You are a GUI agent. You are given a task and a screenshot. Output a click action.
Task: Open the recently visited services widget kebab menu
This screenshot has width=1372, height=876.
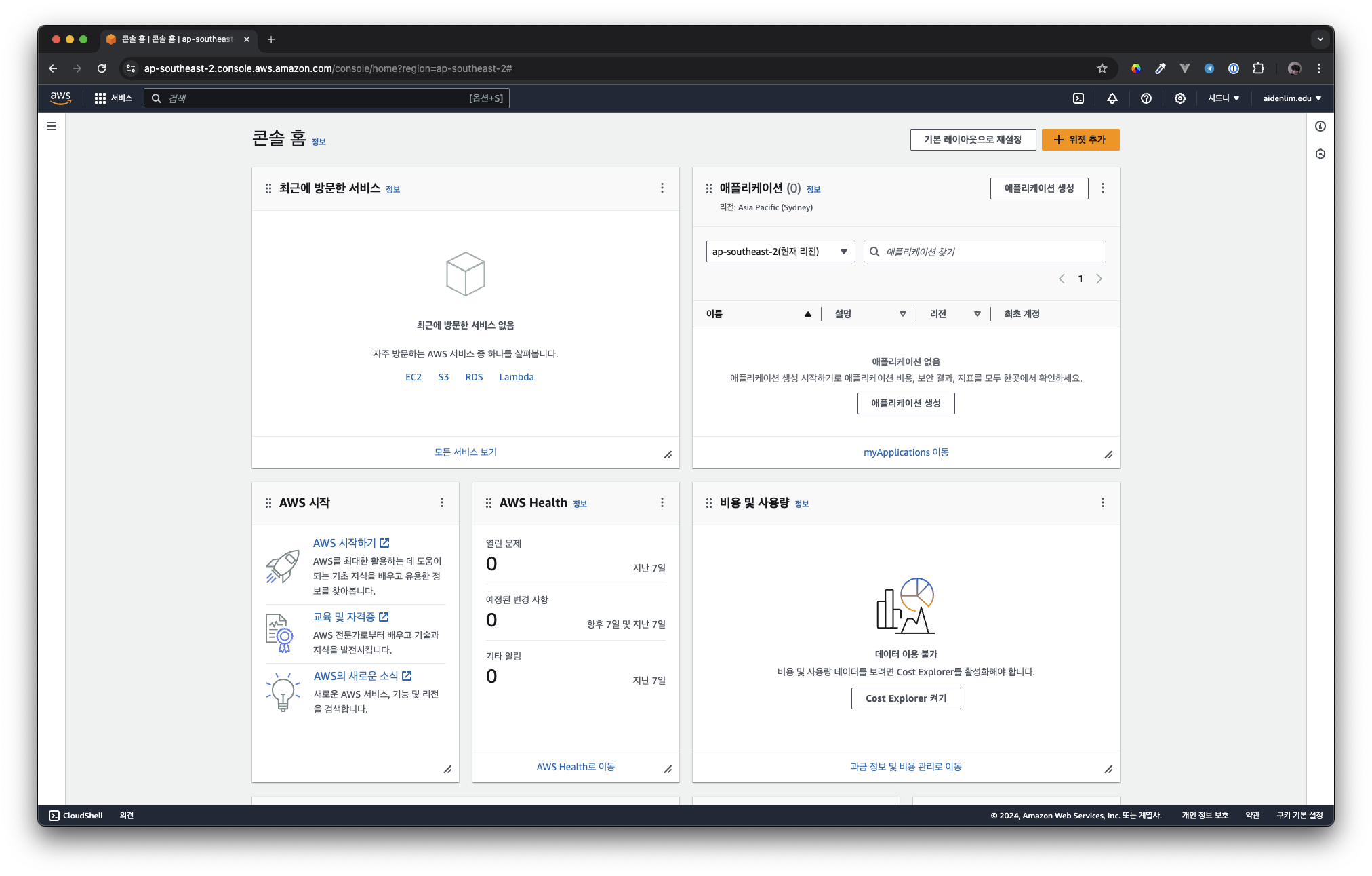point(662,188)
